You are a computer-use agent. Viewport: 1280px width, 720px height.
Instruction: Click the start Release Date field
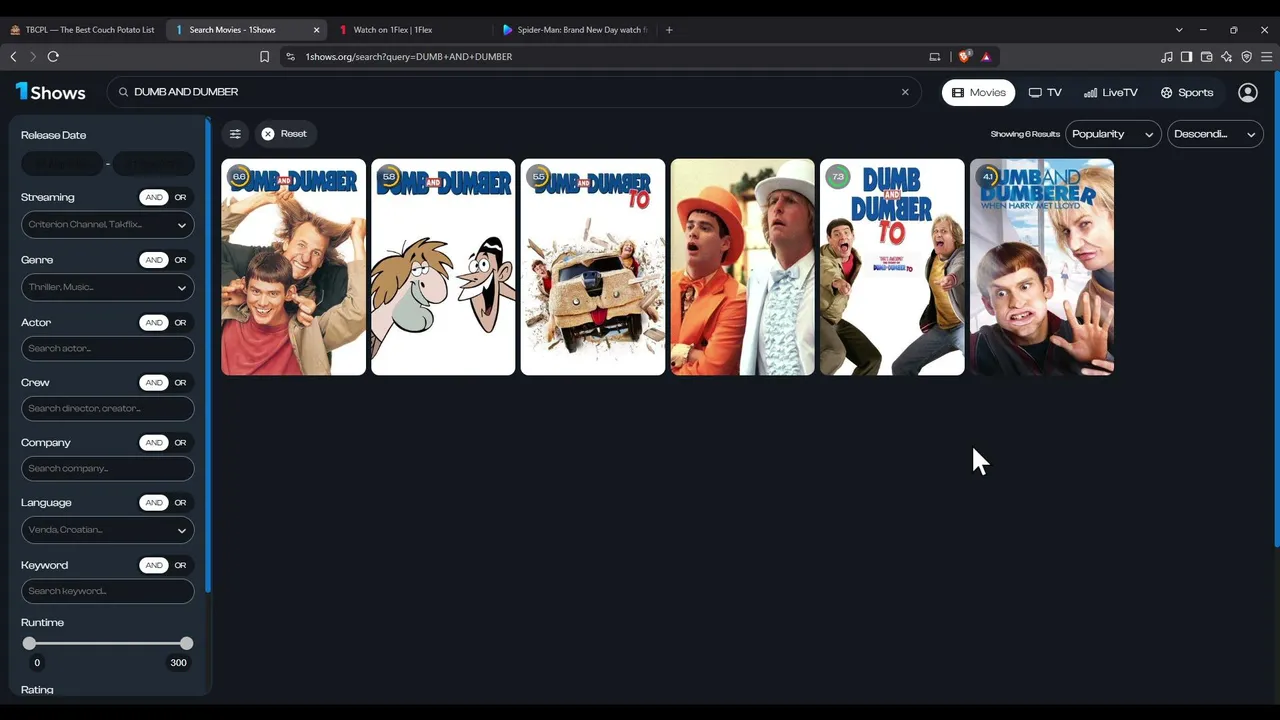(x=62, y=163)
